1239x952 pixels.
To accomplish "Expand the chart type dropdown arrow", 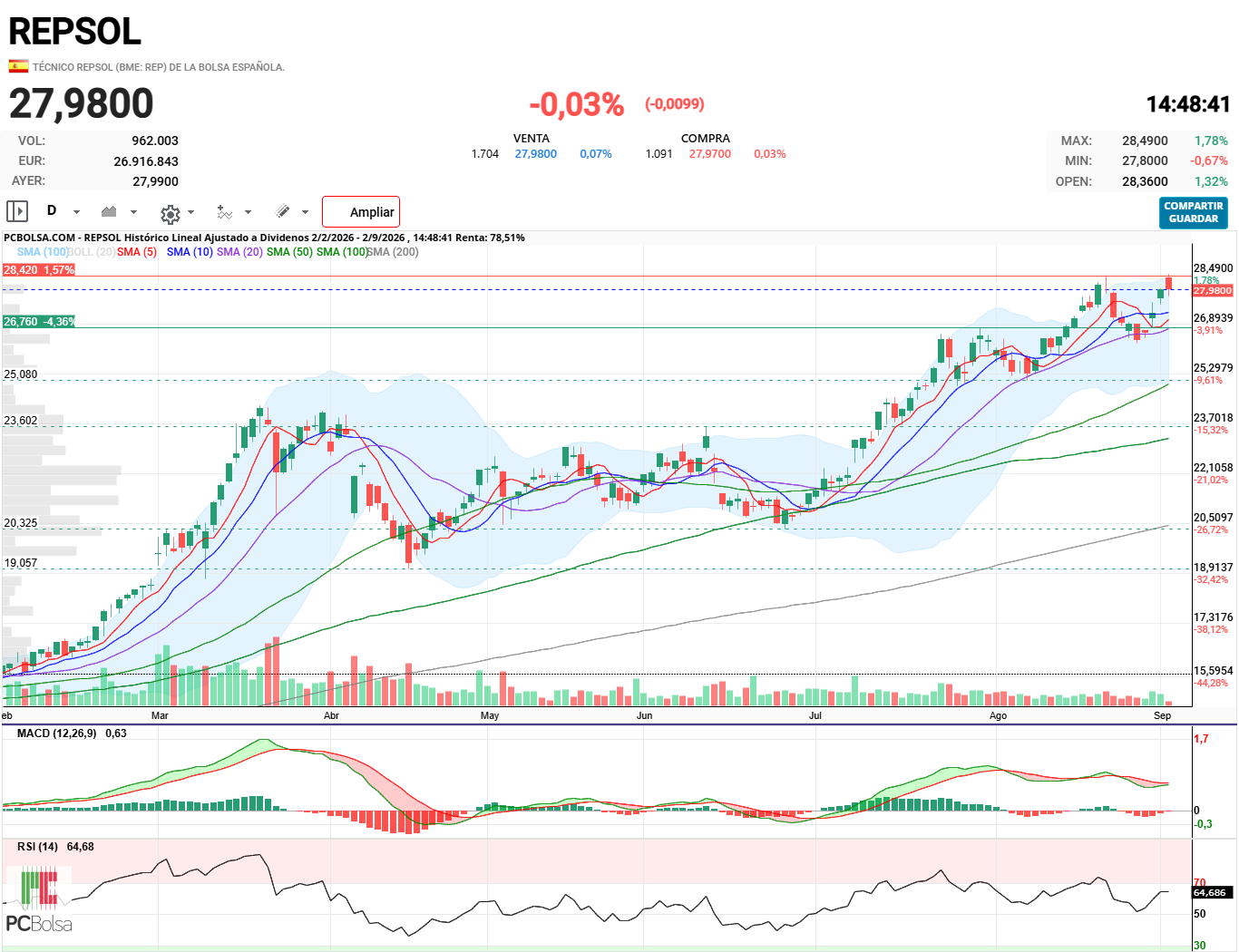I will 133,212.
